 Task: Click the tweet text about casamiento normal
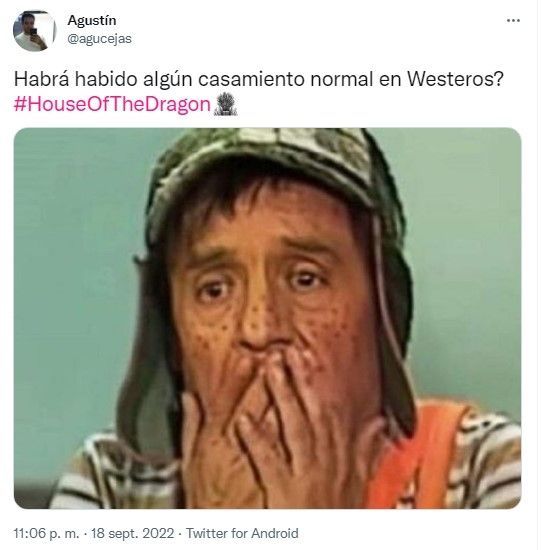[x=259, y=79]
